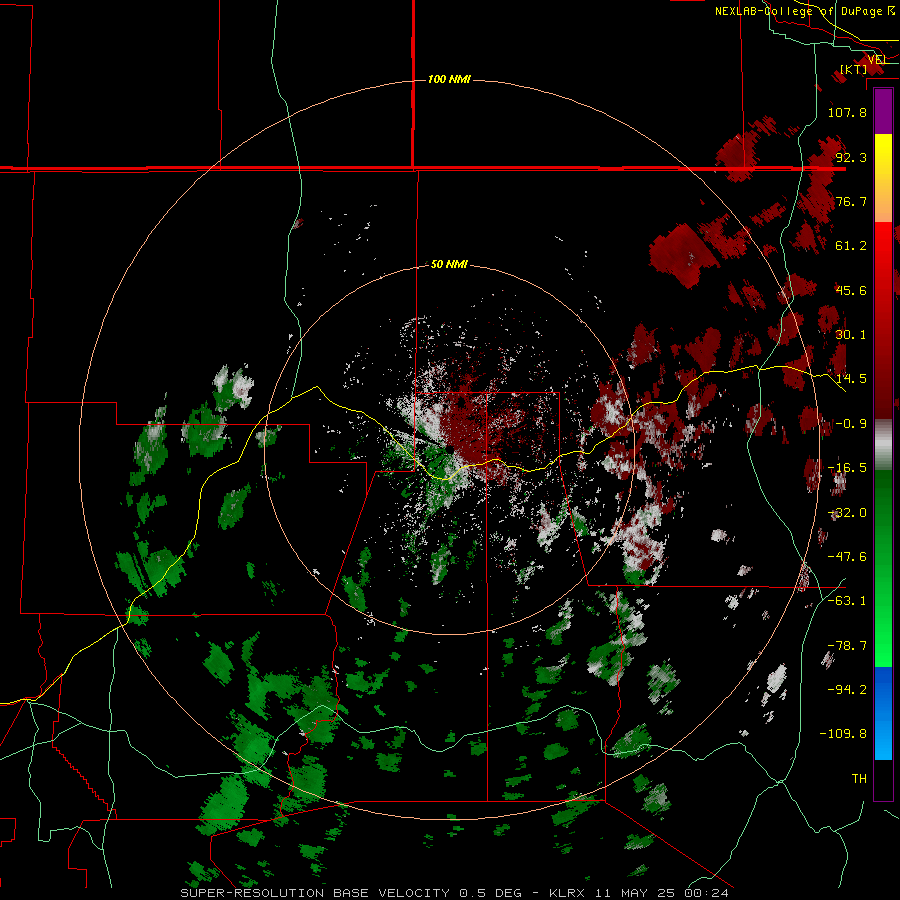Select the 14.5 value on velocity scale

pos(851,379)
